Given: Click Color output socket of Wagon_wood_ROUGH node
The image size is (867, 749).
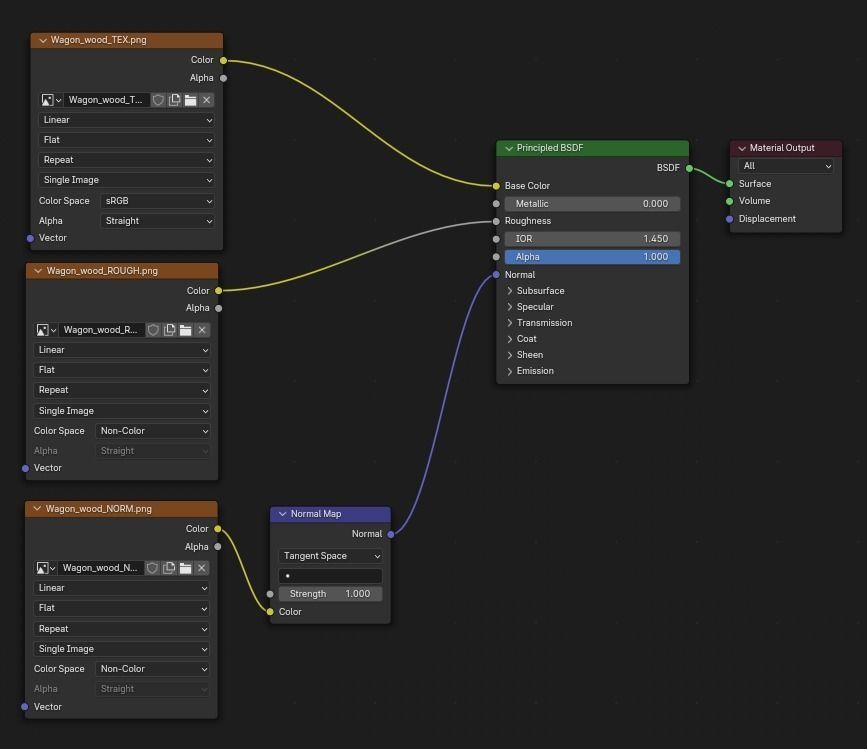Looking at the screenshot, I should pos(218,291).
